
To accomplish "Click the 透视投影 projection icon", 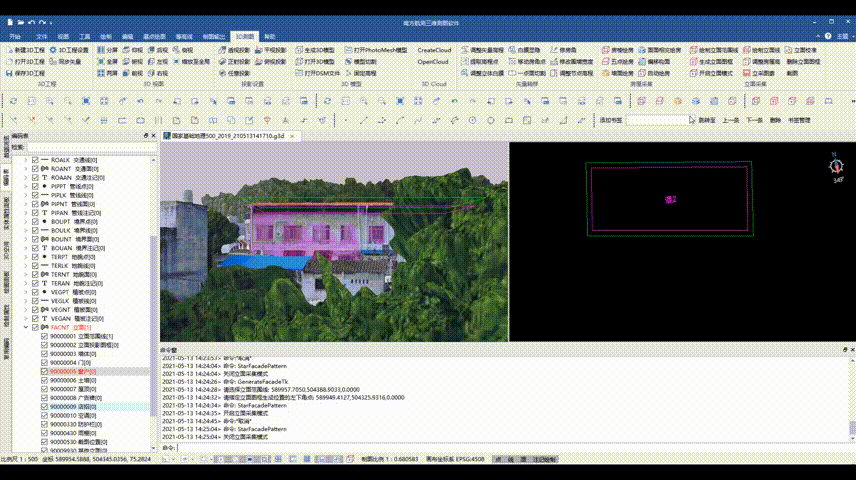I will point(224,50).
